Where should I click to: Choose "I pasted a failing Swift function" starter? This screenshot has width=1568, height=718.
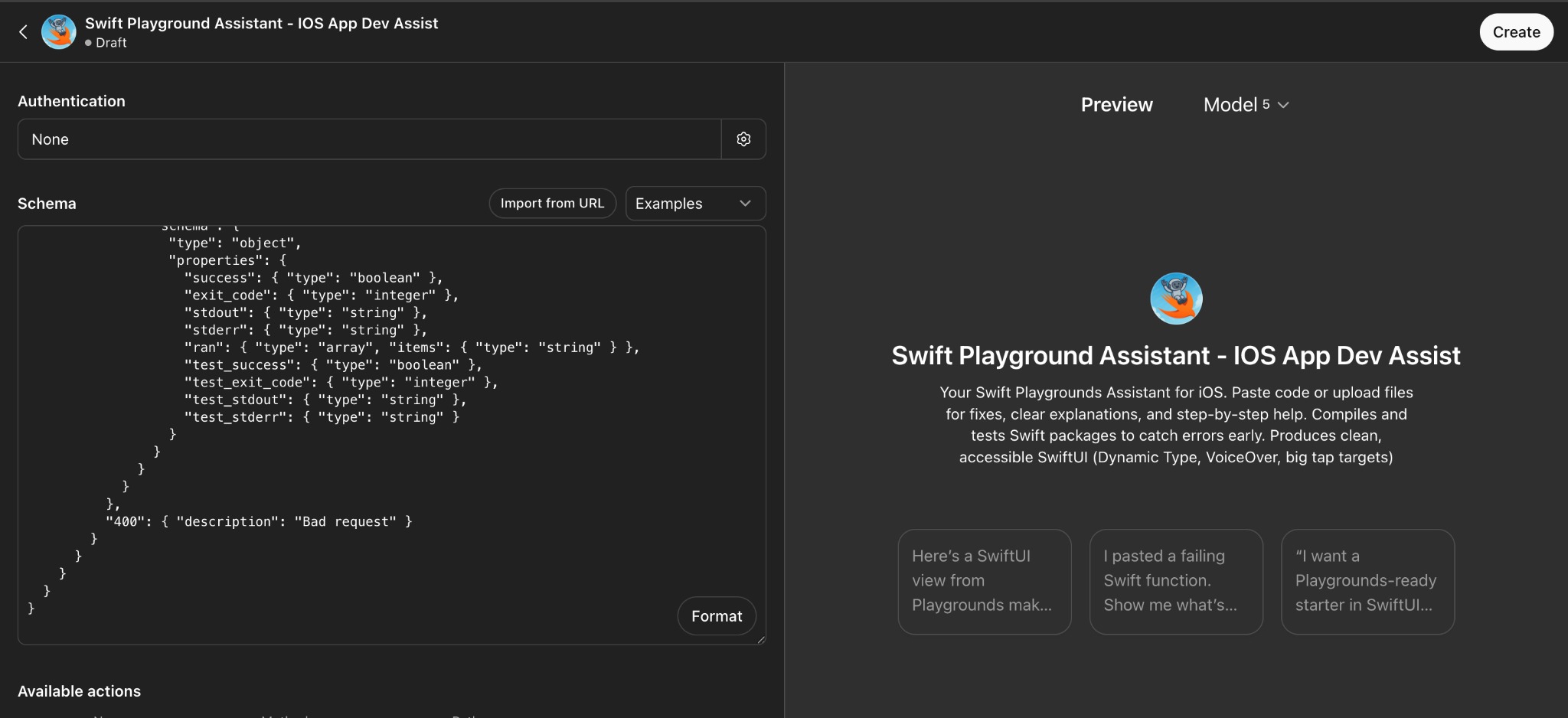tap(1175, 581)
